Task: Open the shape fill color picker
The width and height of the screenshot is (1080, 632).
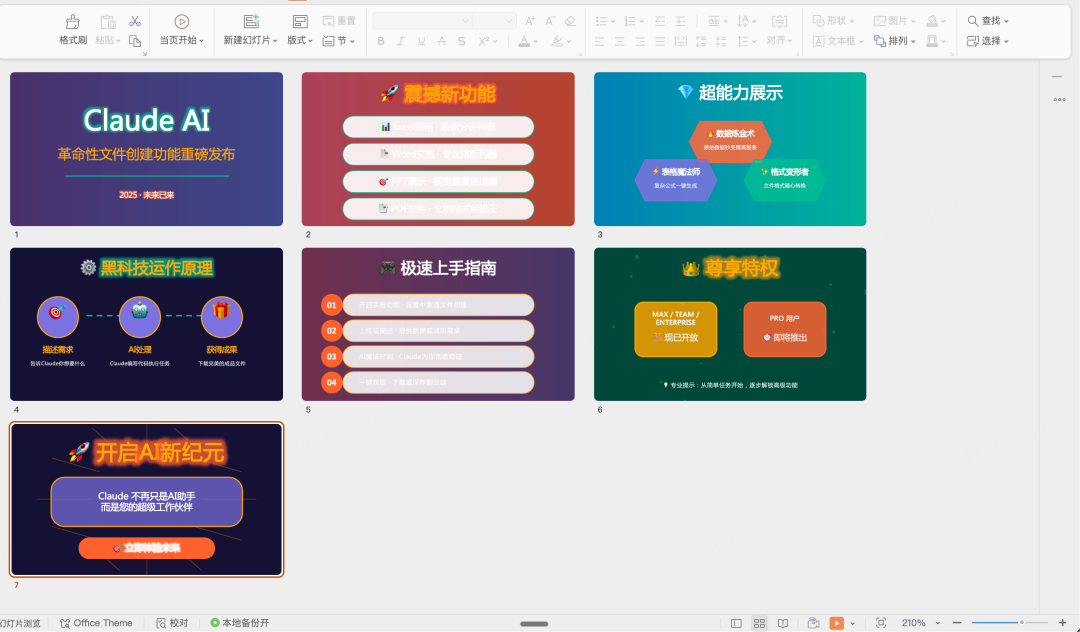Action: [x=935, y=21]
